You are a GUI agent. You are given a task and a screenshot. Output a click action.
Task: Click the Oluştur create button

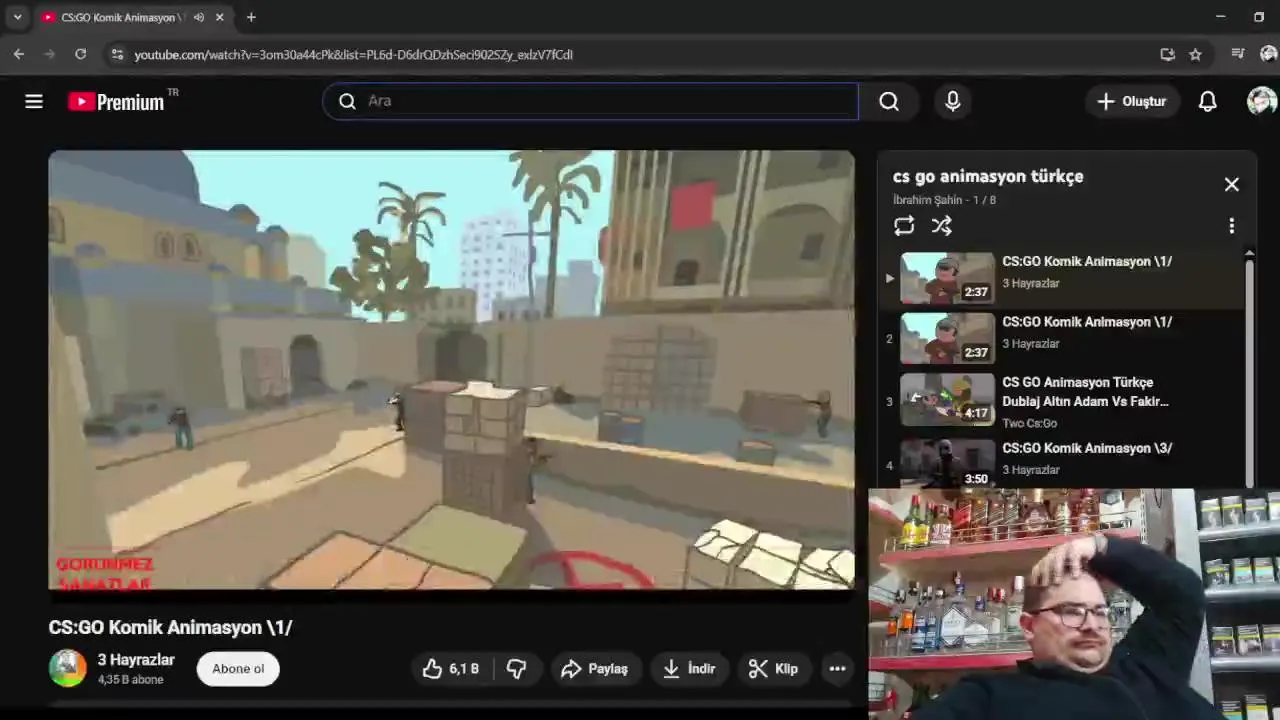[1131, 101]
